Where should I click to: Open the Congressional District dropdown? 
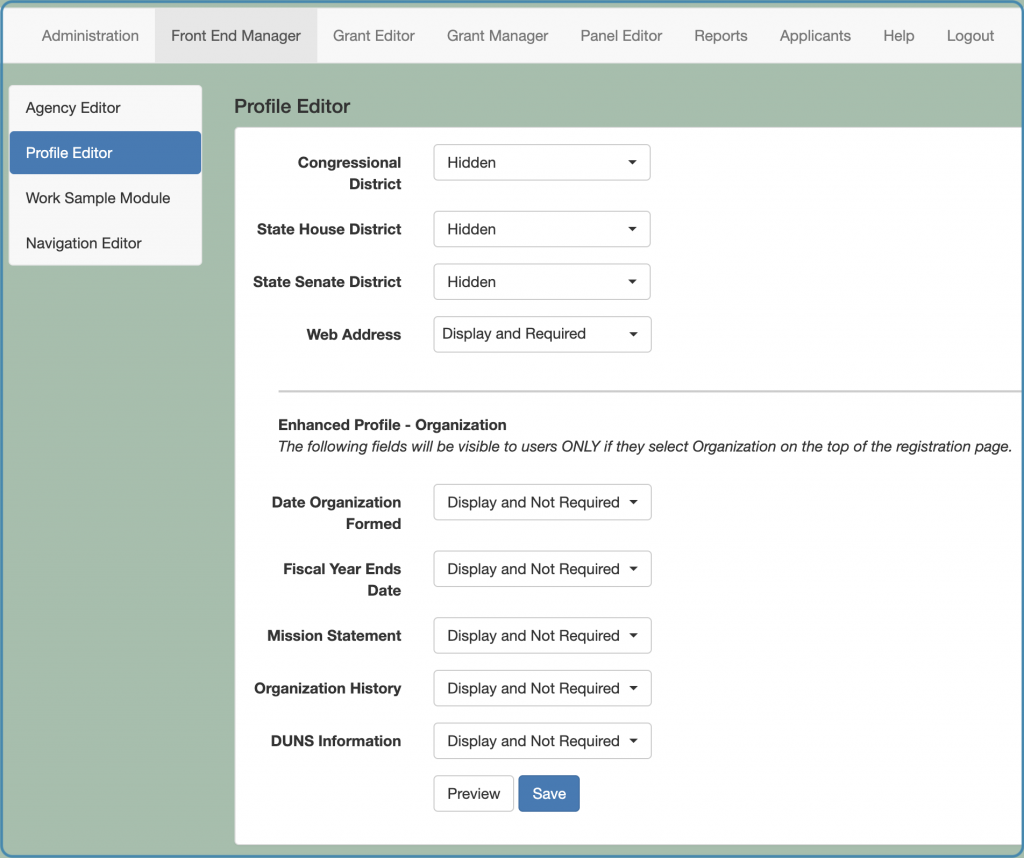[x=541, y=162]
